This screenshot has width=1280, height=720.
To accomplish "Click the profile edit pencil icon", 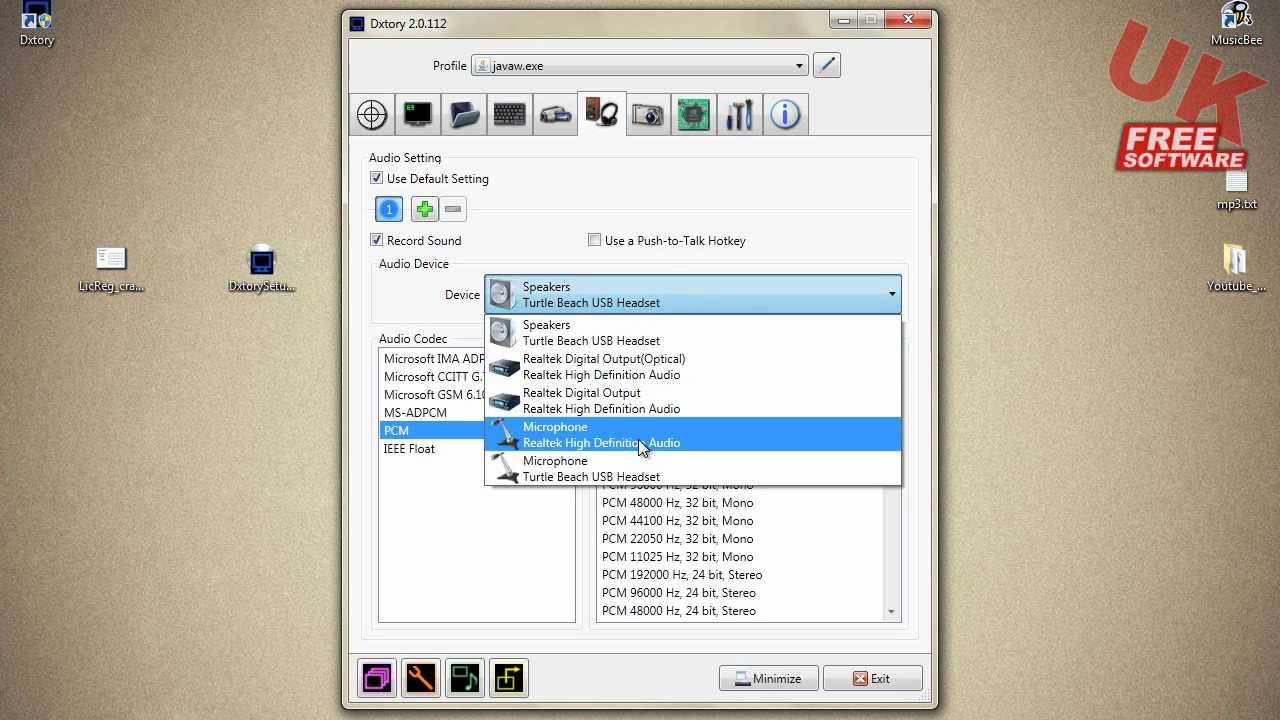I will click(x=827, y=65).
